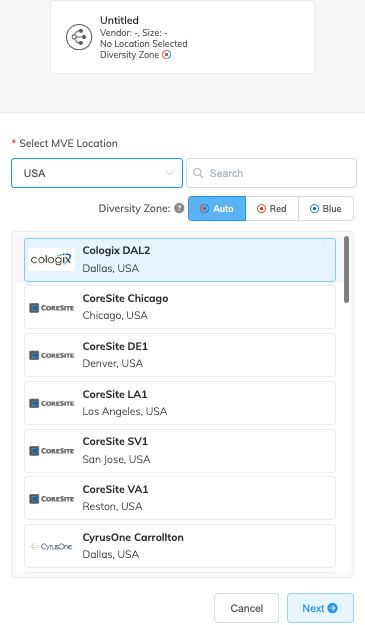
Task: Click the location list scrollbar thumb
Action: tap(346, 269)
